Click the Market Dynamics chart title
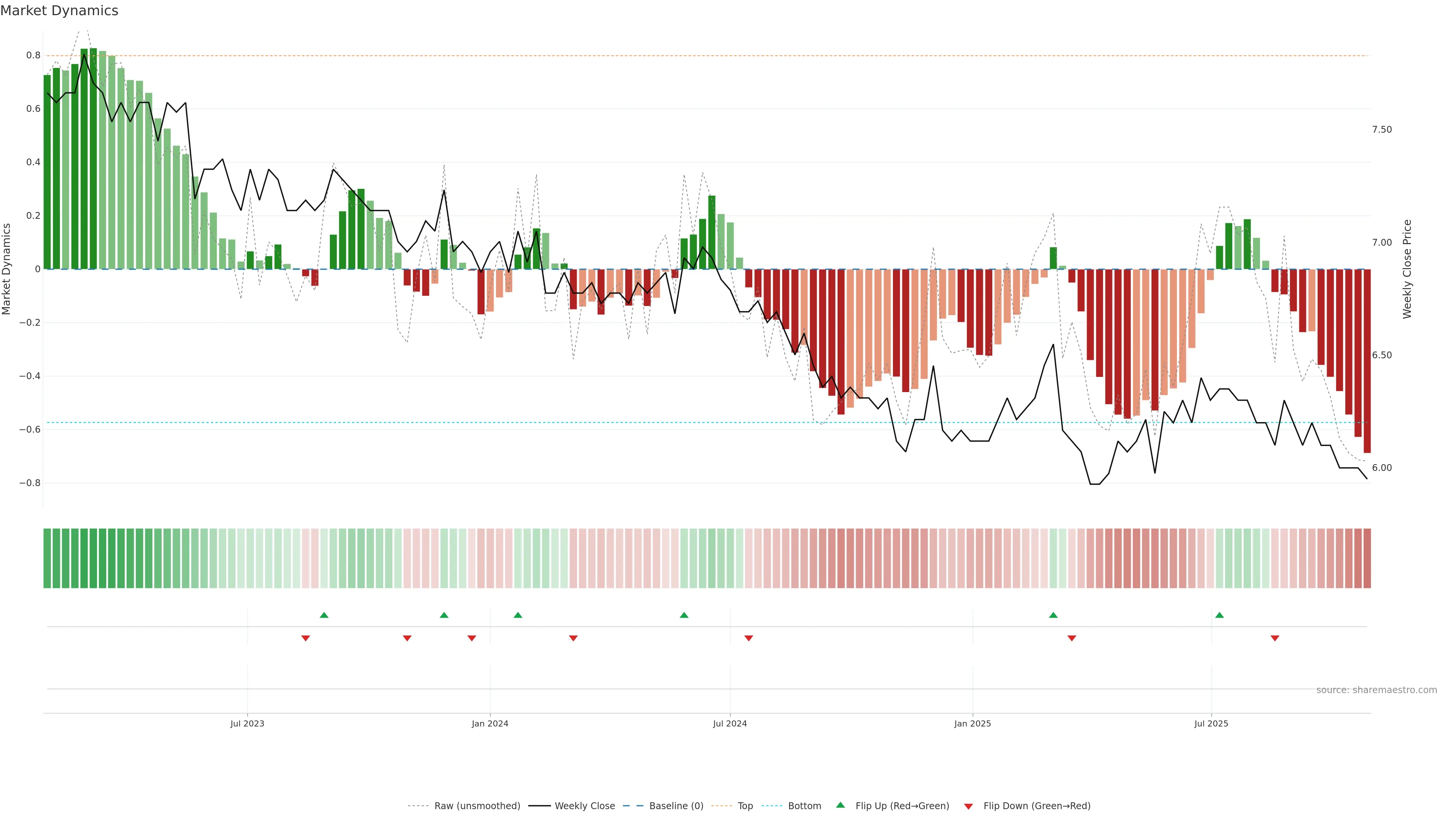This screenshot has width=1456, height=819. (x=60, y=11)
